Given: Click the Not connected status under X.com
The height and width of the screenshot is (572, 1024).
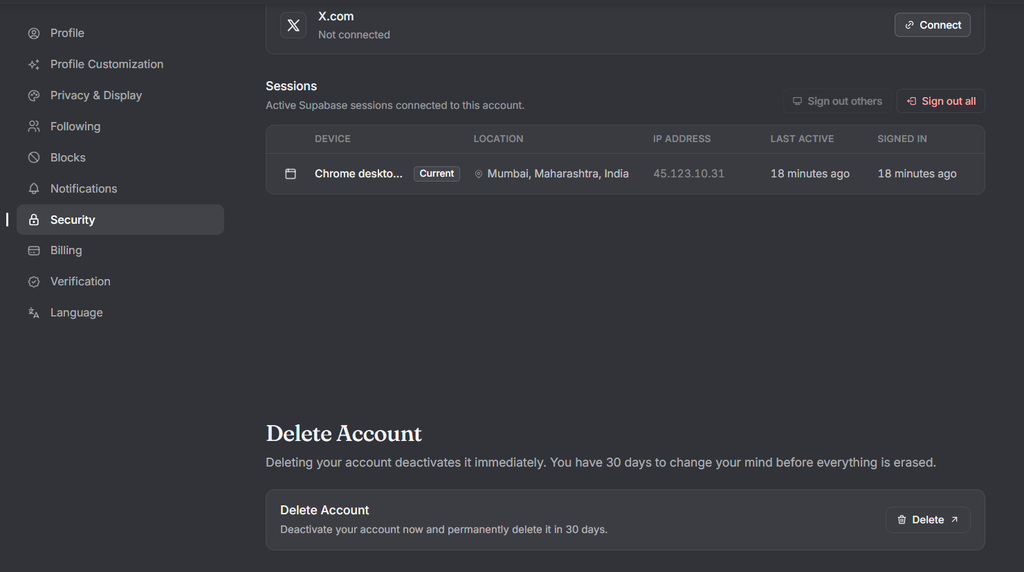Looking at the screenshot, I should (354, 35).
